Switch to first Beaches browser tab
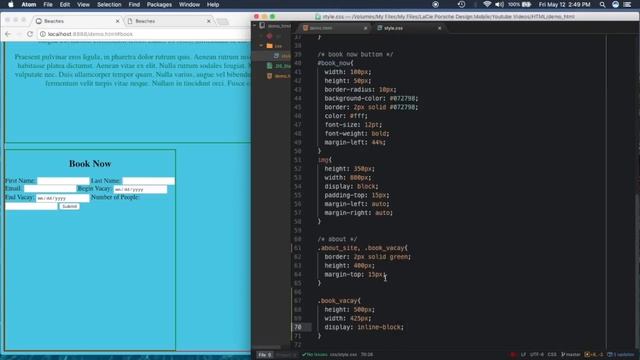The height and width of the screenshot is (360, 640). point(76,21)
